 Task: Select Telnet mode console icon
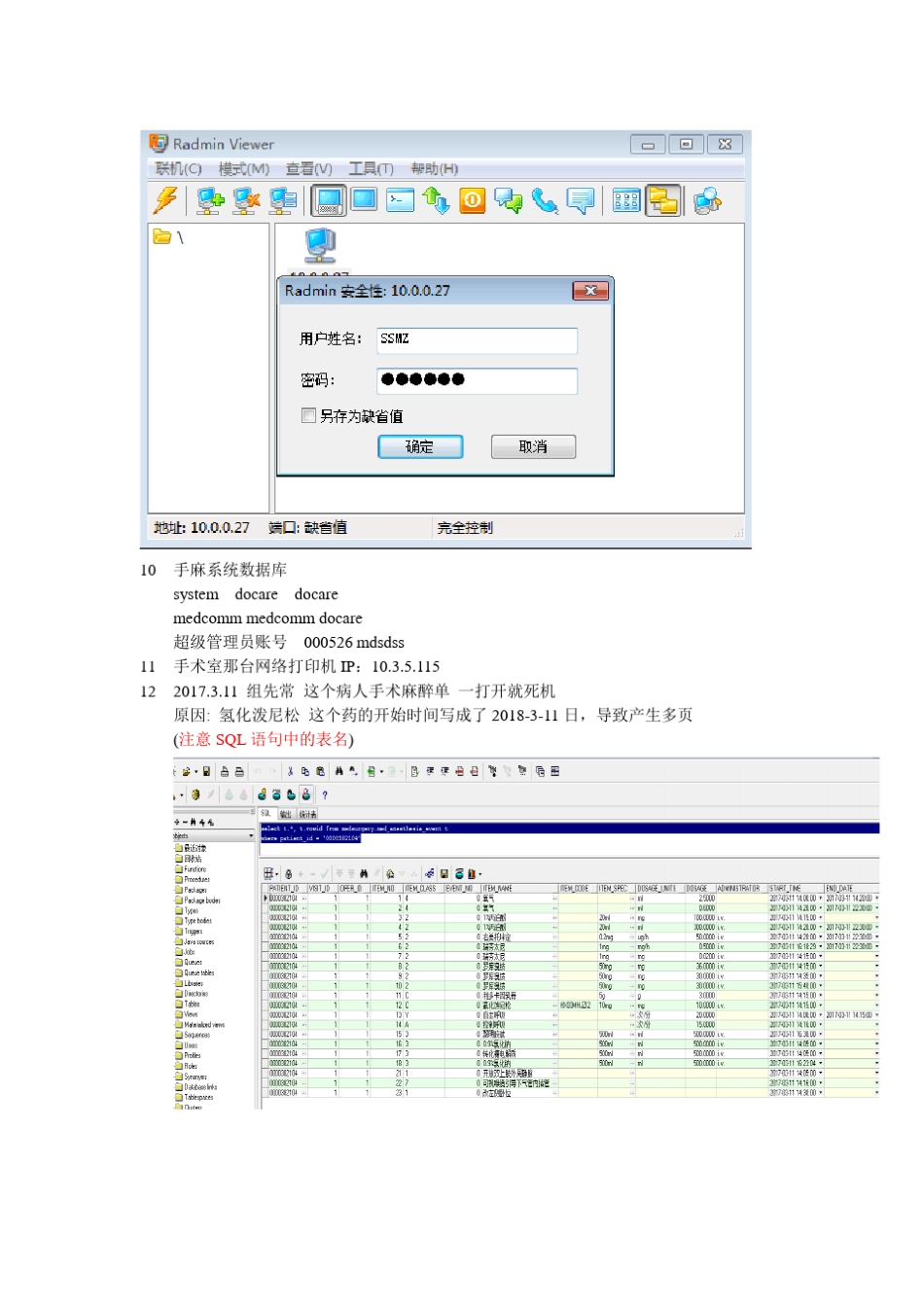pos(400,199)
